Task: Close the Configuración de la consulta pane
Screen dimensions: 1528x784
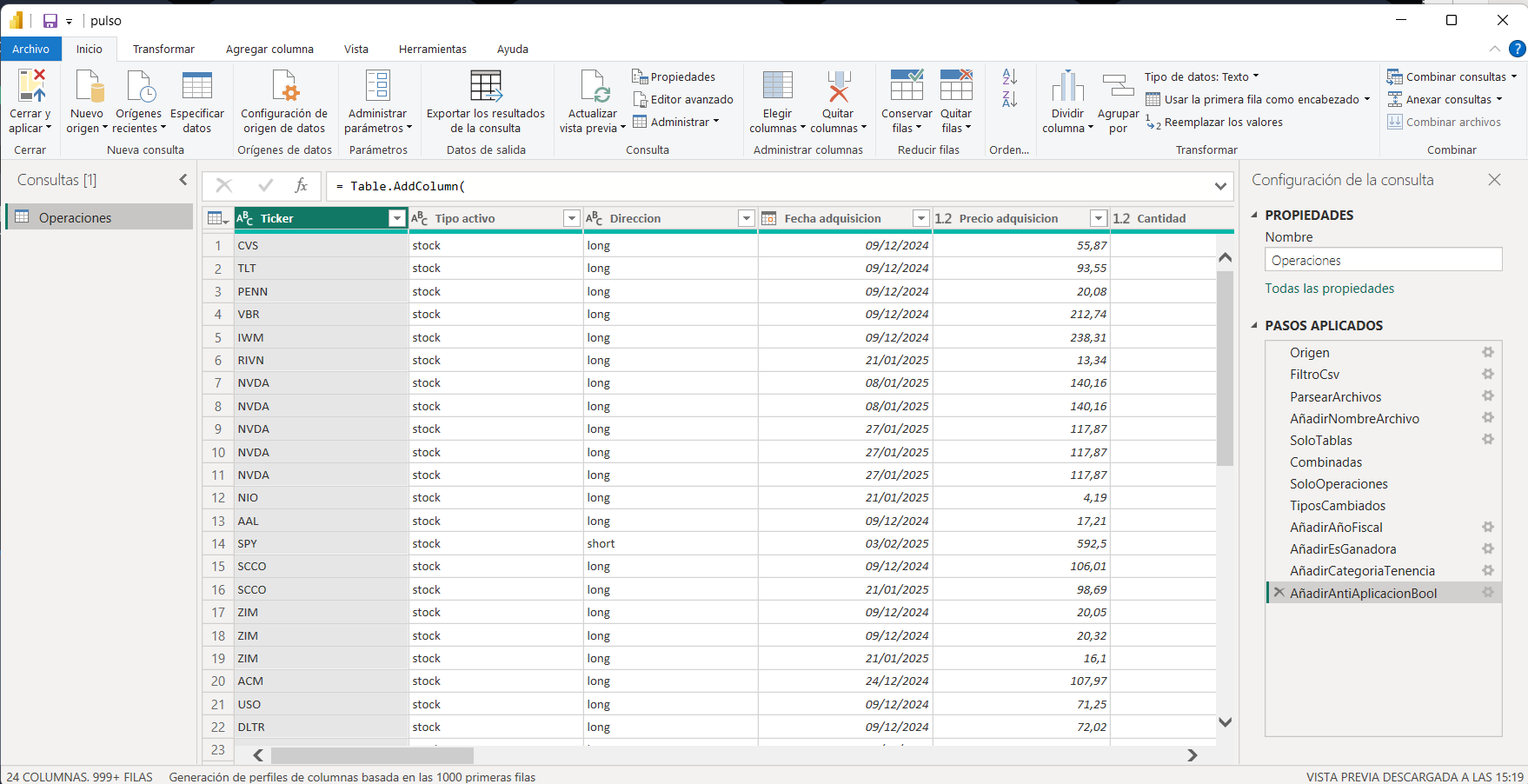Action: [x=1494, y=180]
